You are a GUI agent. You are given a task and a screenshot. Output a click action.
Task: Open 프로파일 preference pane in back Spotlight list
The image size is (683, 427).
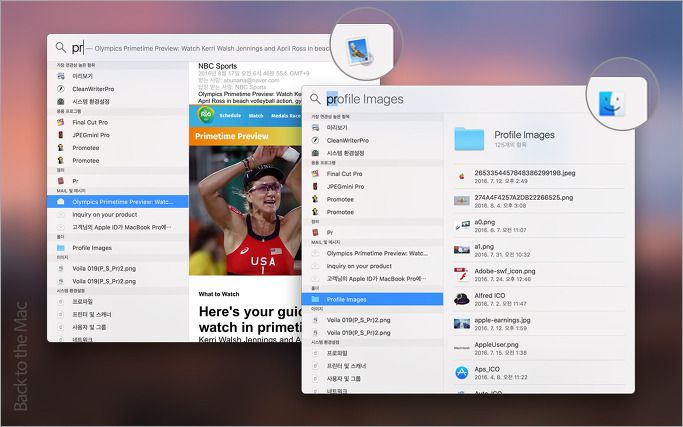pos(118,302)
